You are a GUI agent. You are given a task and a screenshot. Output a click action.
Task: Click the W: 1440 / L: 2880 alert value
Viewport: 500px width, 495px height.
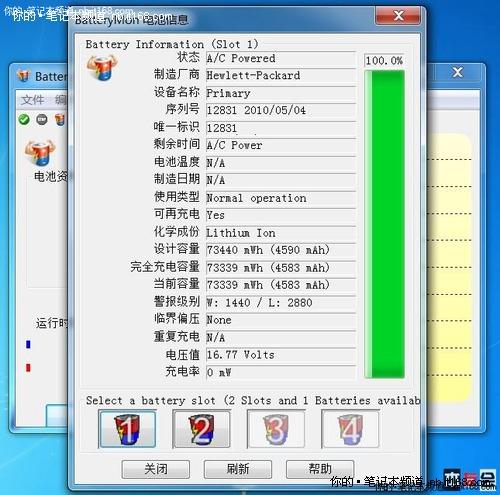pyautogui.click(x=281, y=303)
